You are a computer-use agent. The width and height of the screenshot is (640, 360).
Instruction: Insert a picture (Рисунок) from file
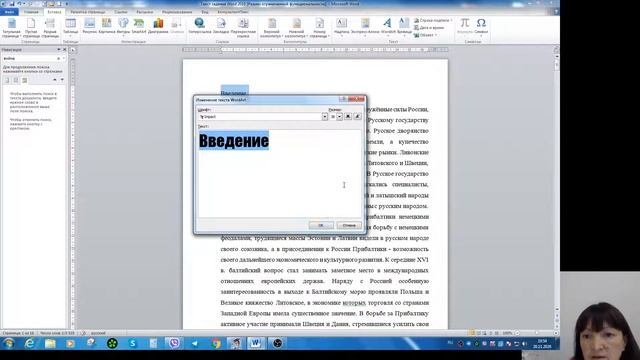click(x=89, y=26)
